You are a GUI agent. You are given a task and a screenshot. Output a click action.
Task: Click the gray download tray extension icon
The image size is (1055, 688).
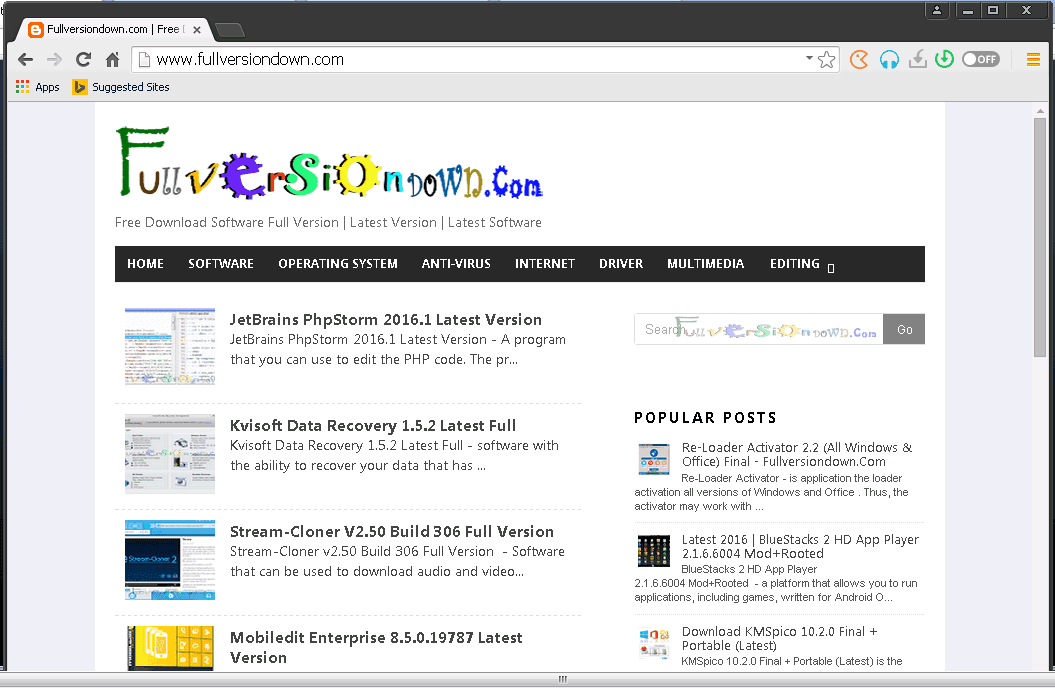tap(918, 59)
